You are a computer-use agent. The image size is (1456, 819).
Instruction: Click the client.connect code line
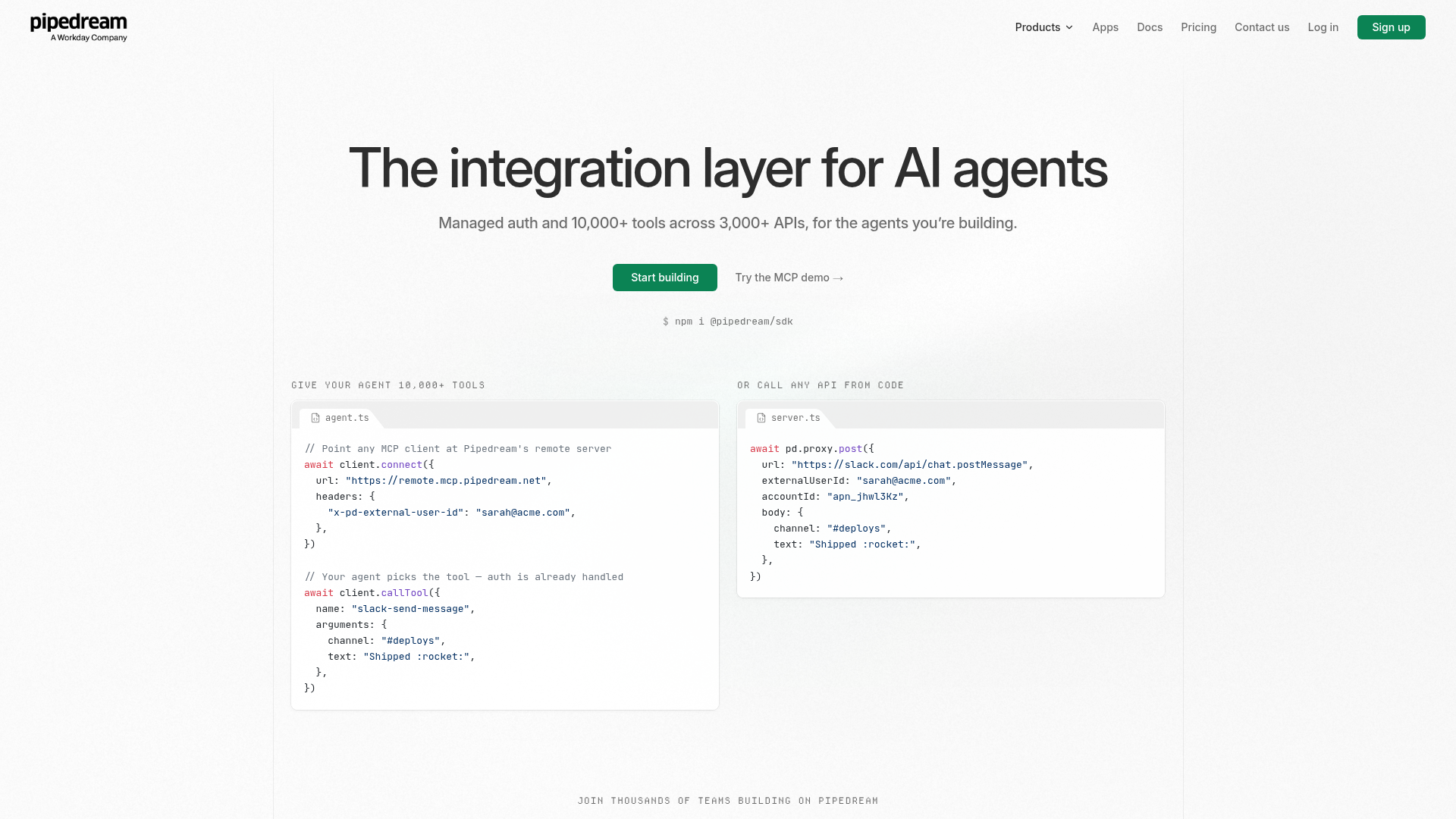(369, 465)
